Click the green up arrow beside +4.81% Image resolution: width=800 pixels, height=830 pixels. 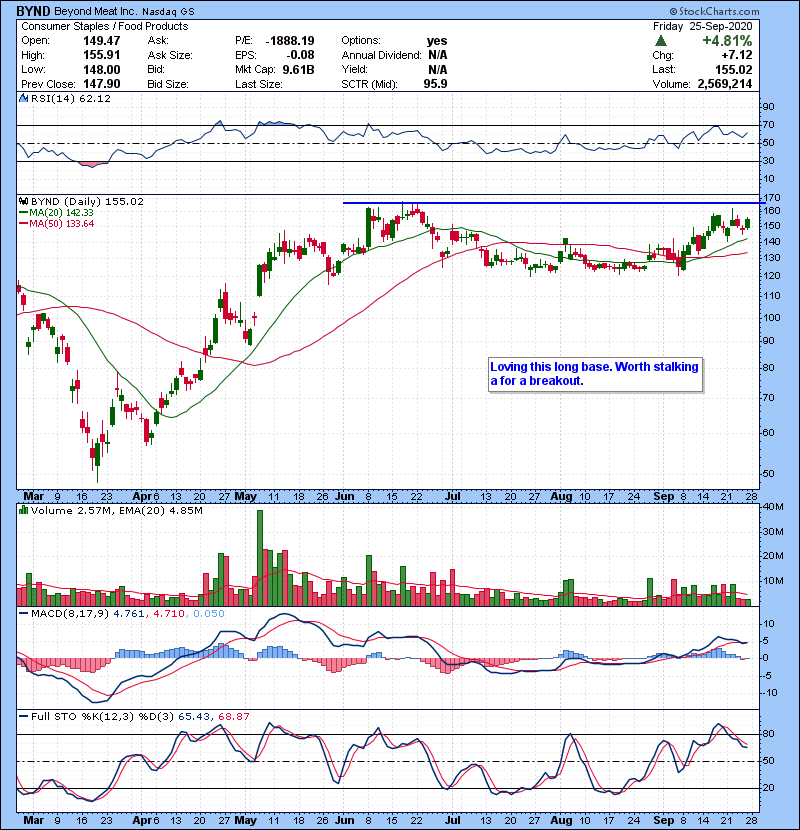tap(661, 41)
